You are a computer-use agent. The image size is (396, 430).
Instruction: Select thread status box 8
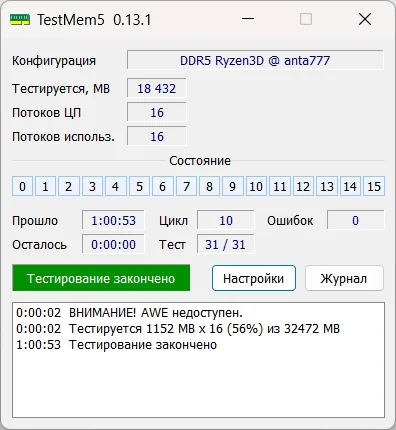coord(209,186)
